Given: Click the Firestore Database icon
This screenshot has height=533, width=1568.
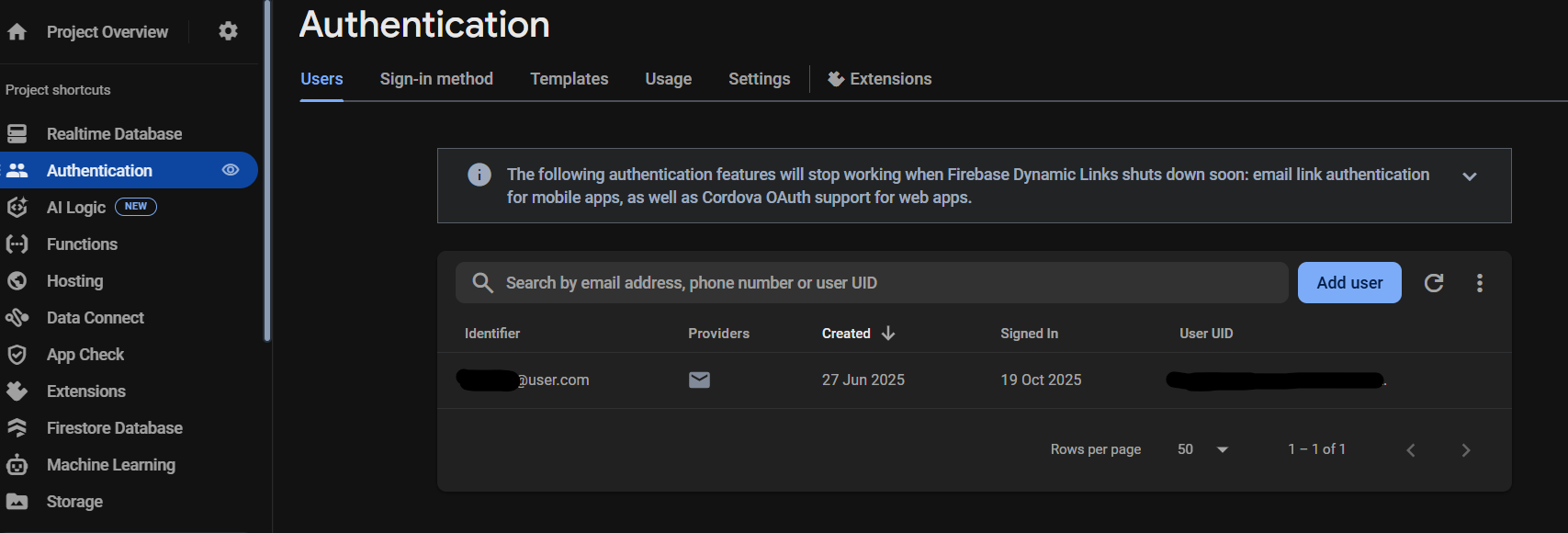Looking at the screenshot, I should pos(17,428).
